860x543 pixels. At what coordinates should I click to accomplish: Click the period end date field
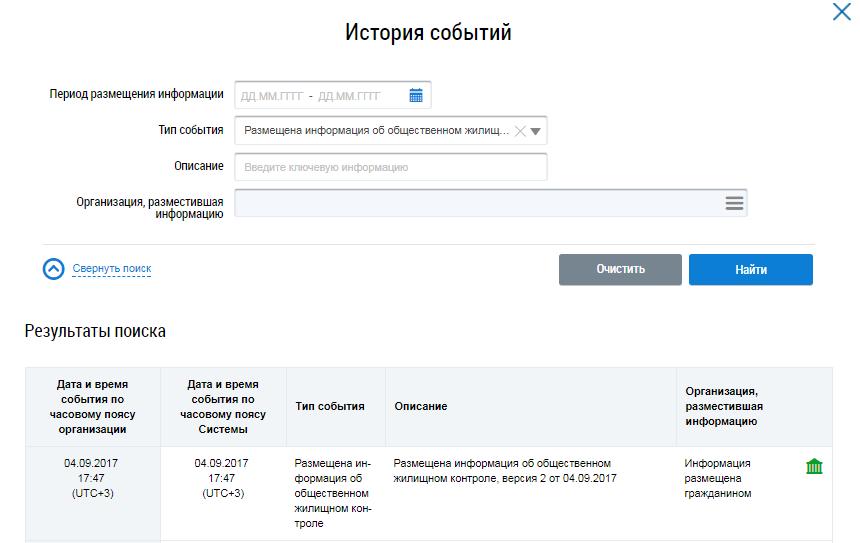click(349, 96)
